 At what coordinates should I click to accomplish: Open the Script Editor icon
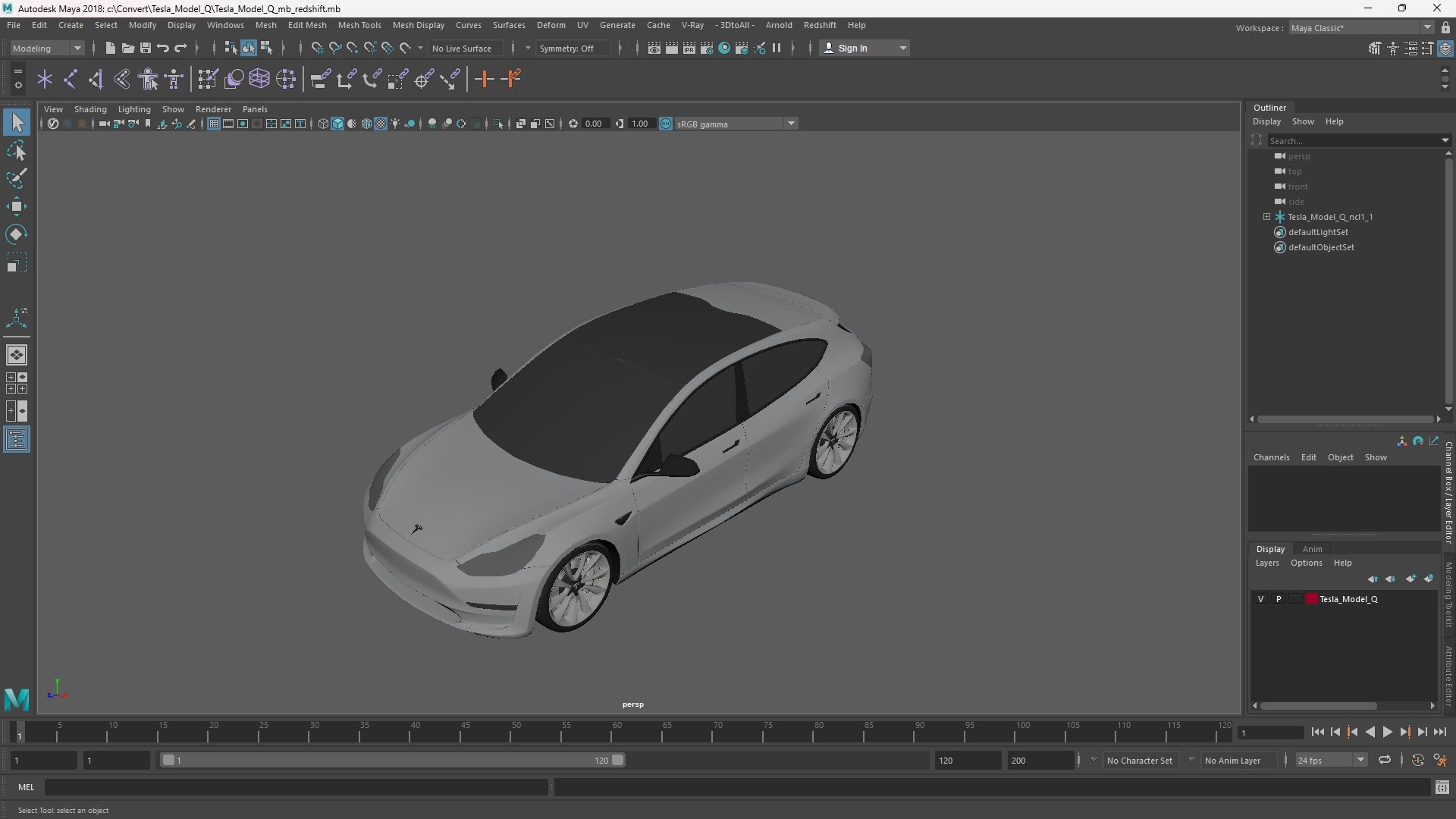(1442, 788)
